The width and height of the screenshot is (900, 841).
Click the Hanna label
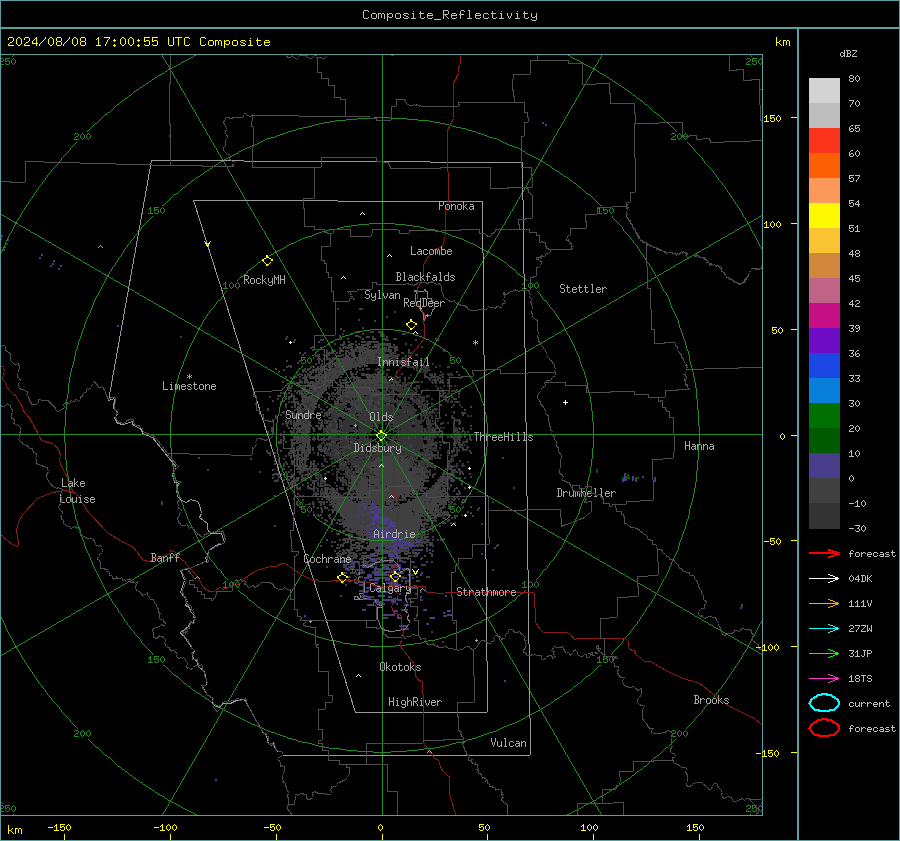[699, 446]
